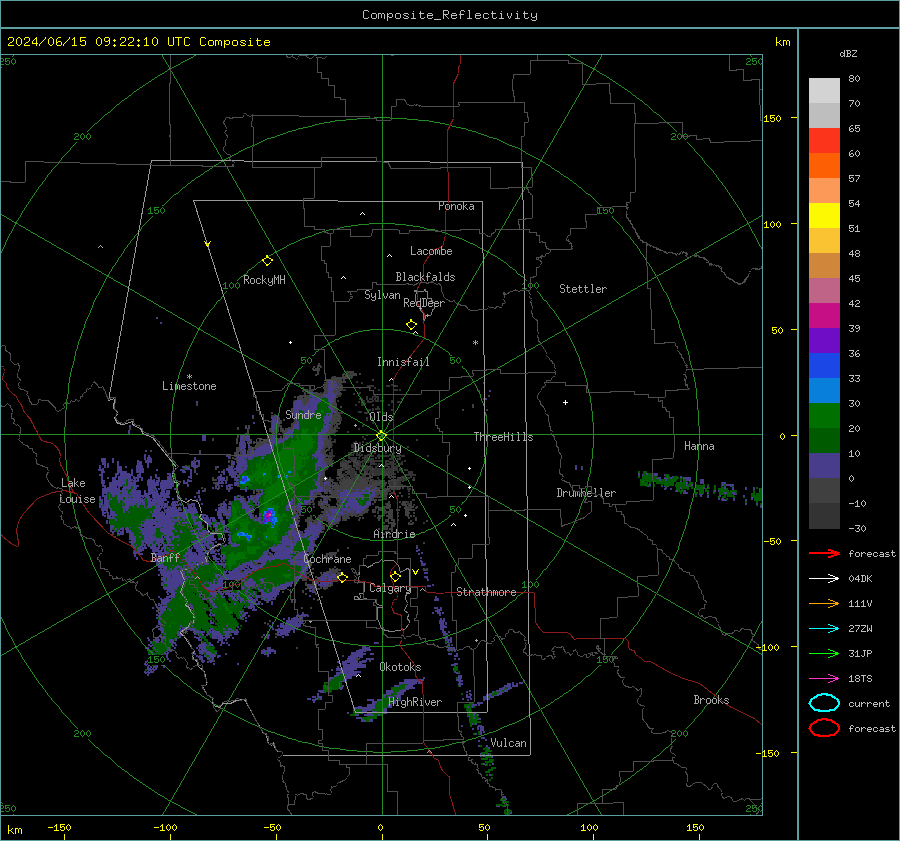
Task: Click the asterisk marker above Limestone
Action: [x=189, y=377]
